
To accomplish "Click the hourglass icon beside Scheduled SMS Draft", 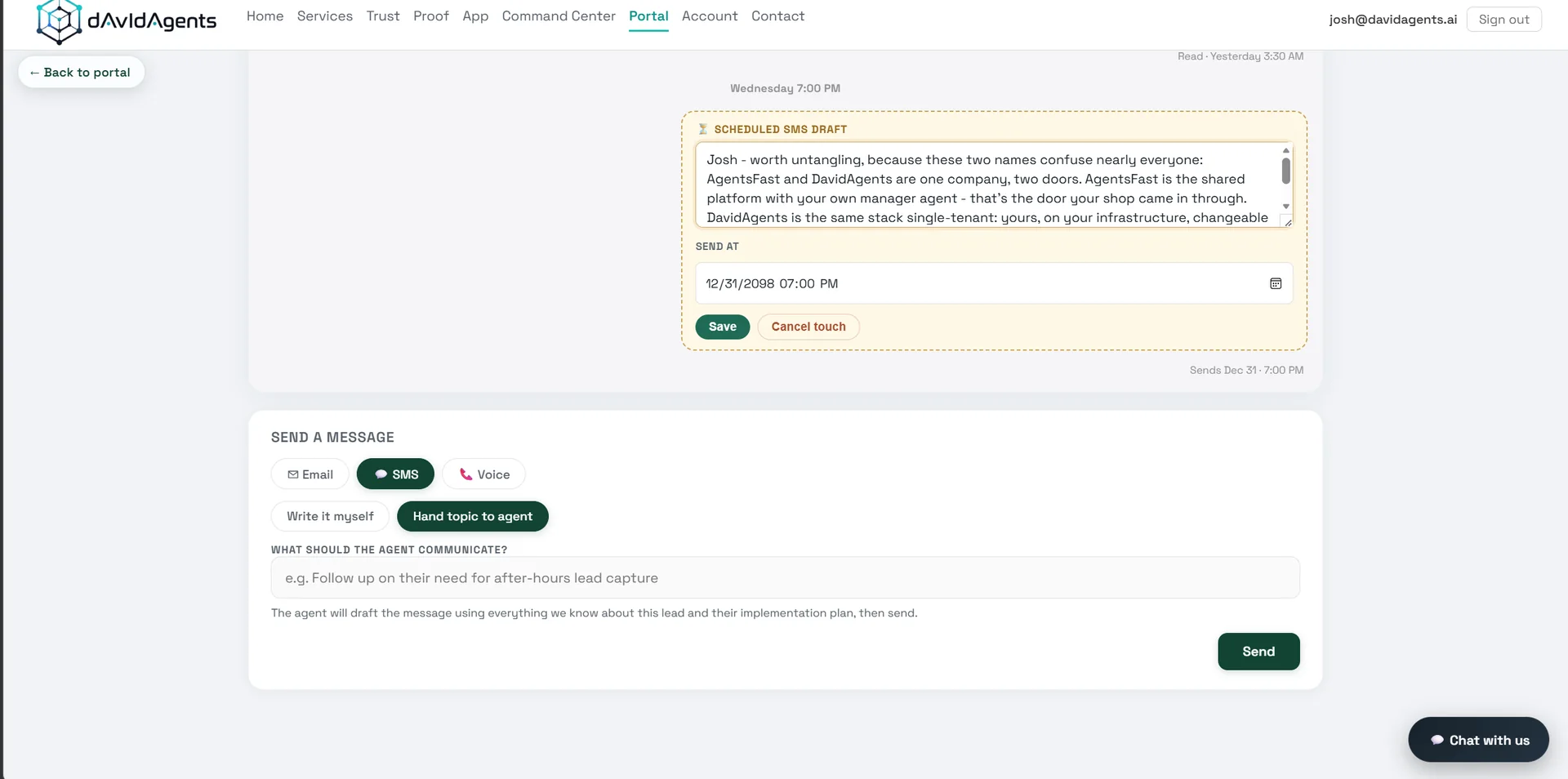I will [x=702, y=129].
